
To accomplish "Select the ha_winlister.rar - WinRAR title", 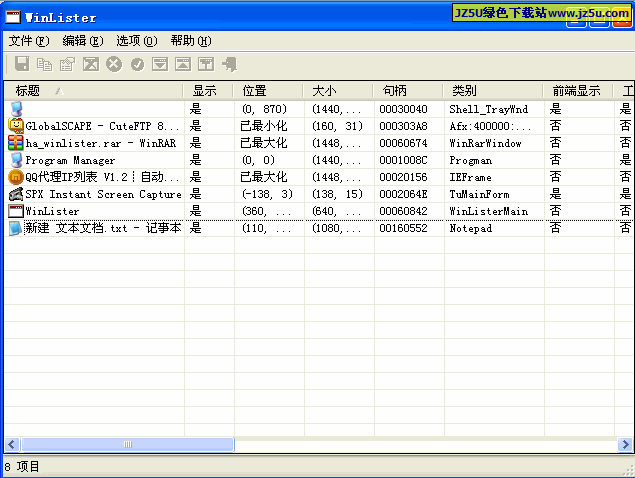I will [x=100, y=143].
